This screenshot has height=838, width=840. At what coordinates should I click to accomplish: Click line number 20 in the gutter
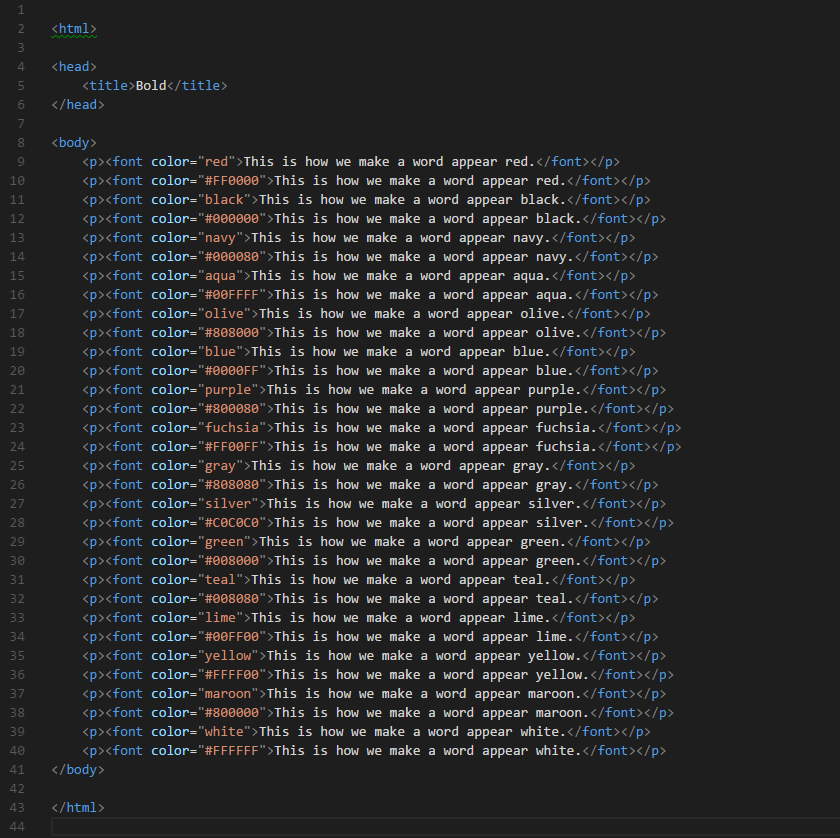tap(17, 371)
